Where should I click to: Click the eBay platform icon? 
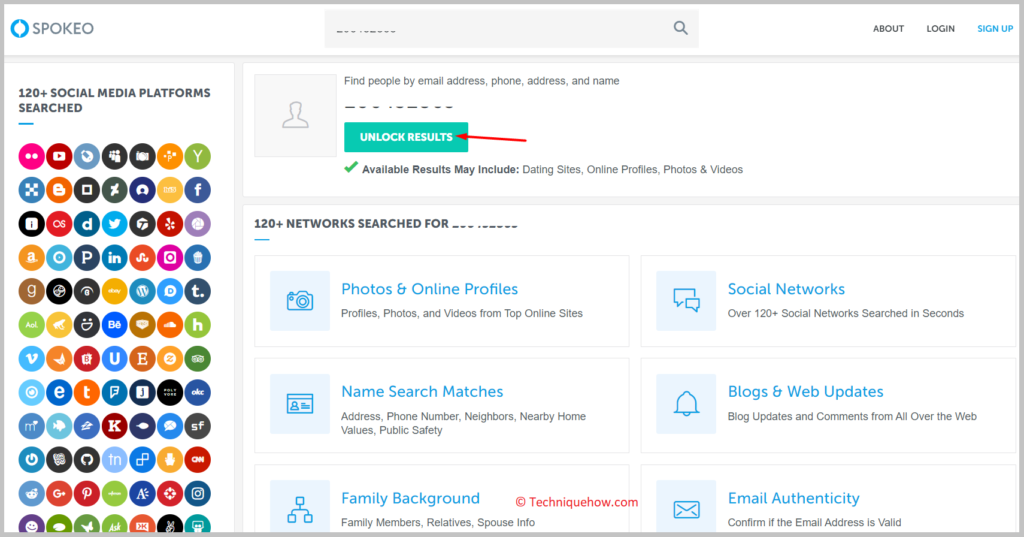coord(114,291)
